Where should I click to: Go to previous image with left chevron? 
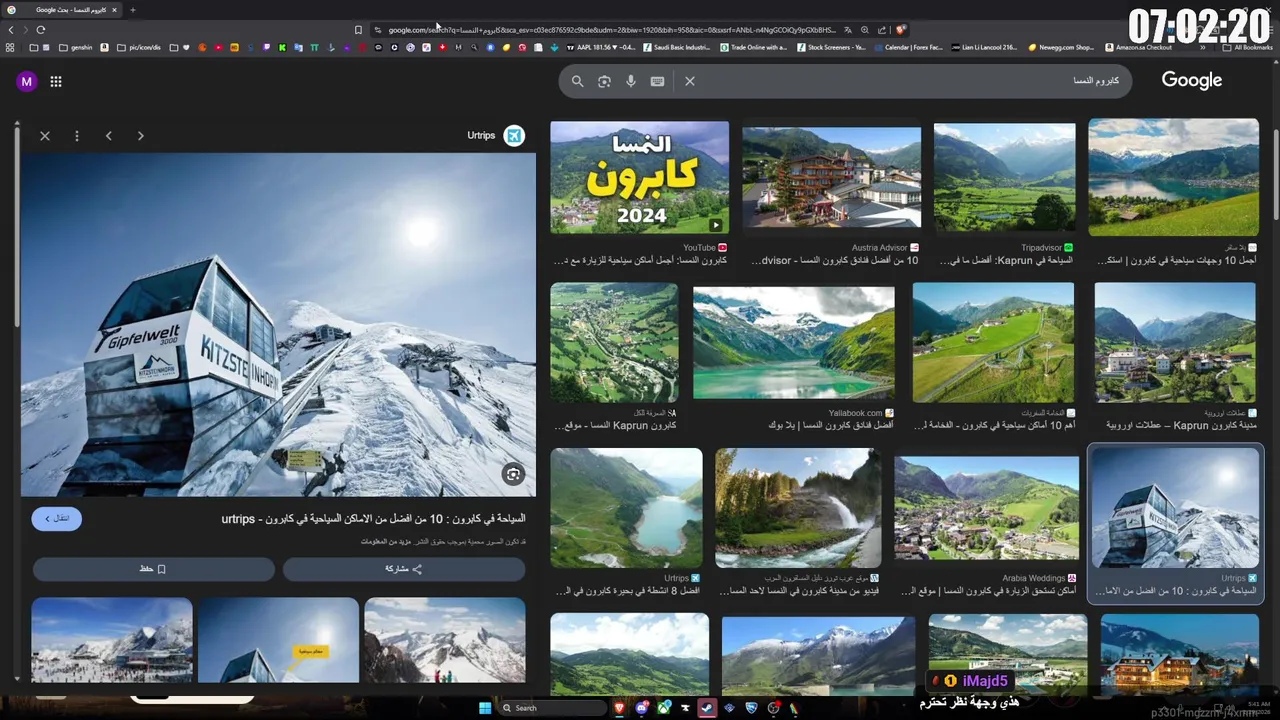point(109,136)
